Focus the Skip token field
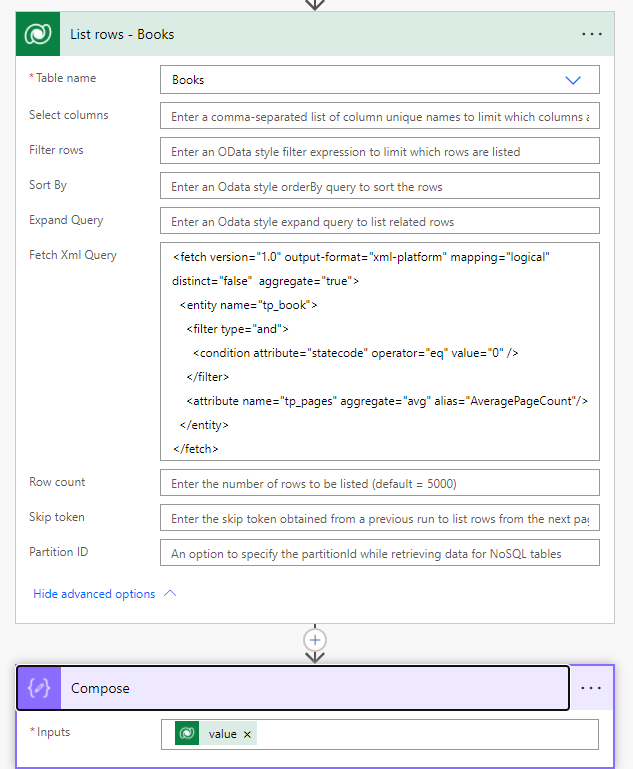Viewport: 633px width, 769px height. point(379,518)
